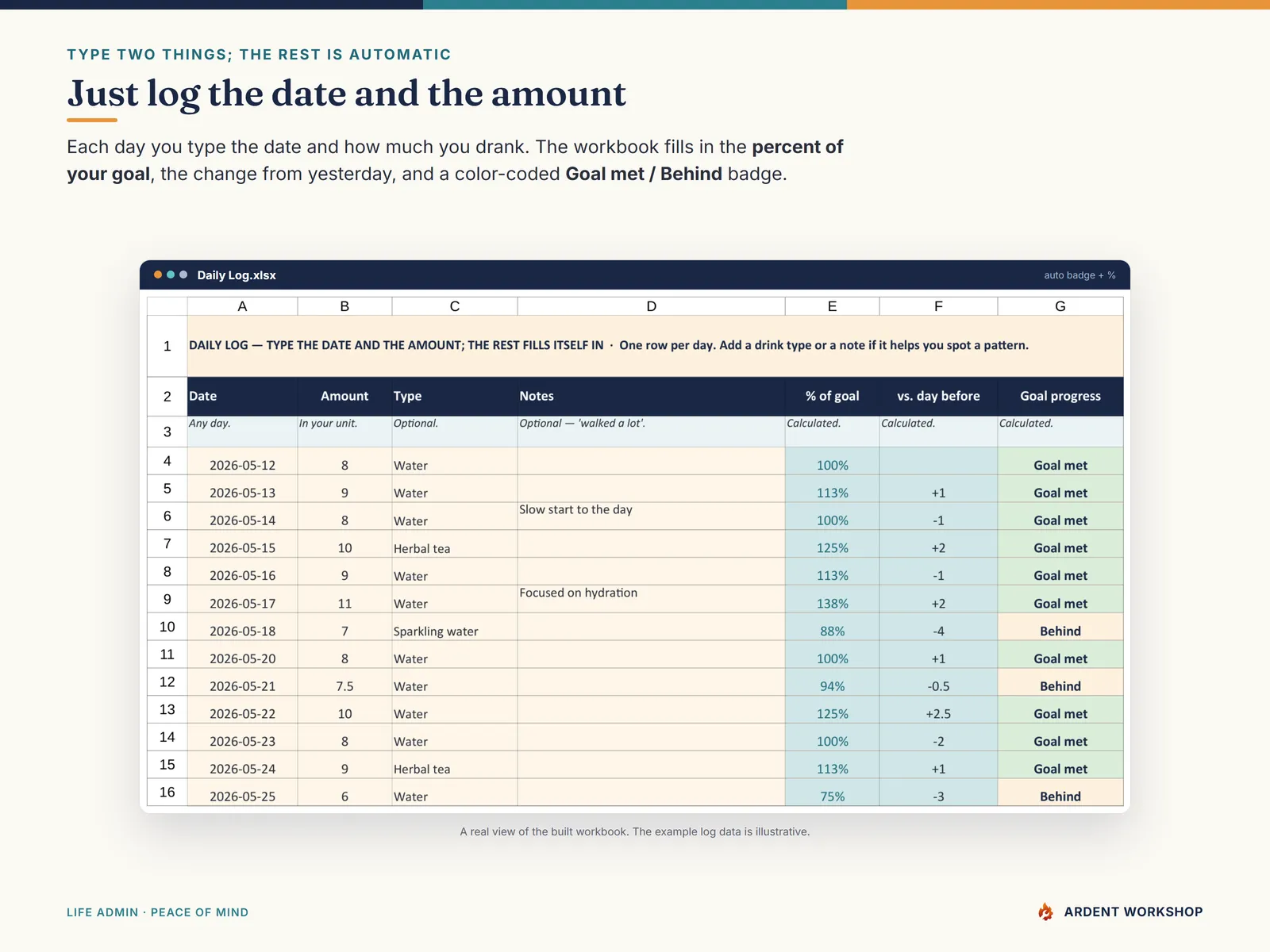Click the 'Slow start to the day' note
Image resolution: width=1270 pixels, height=952 pixels.
point(651,516)
